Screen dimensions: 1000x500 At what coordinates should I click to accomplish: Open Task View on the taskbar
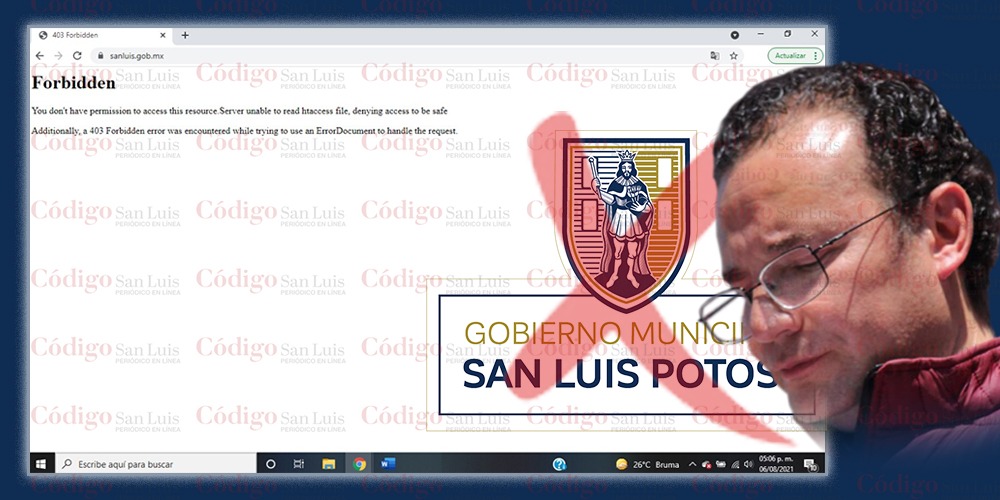pos(298,464)
